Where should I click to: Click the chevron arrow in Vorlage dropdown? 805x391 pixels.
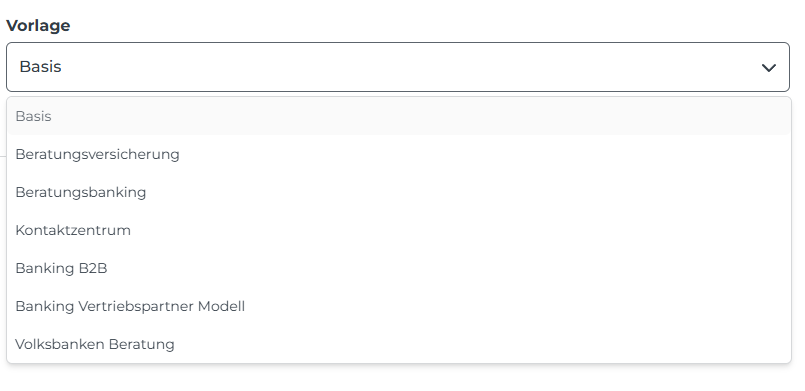point(768,68)
